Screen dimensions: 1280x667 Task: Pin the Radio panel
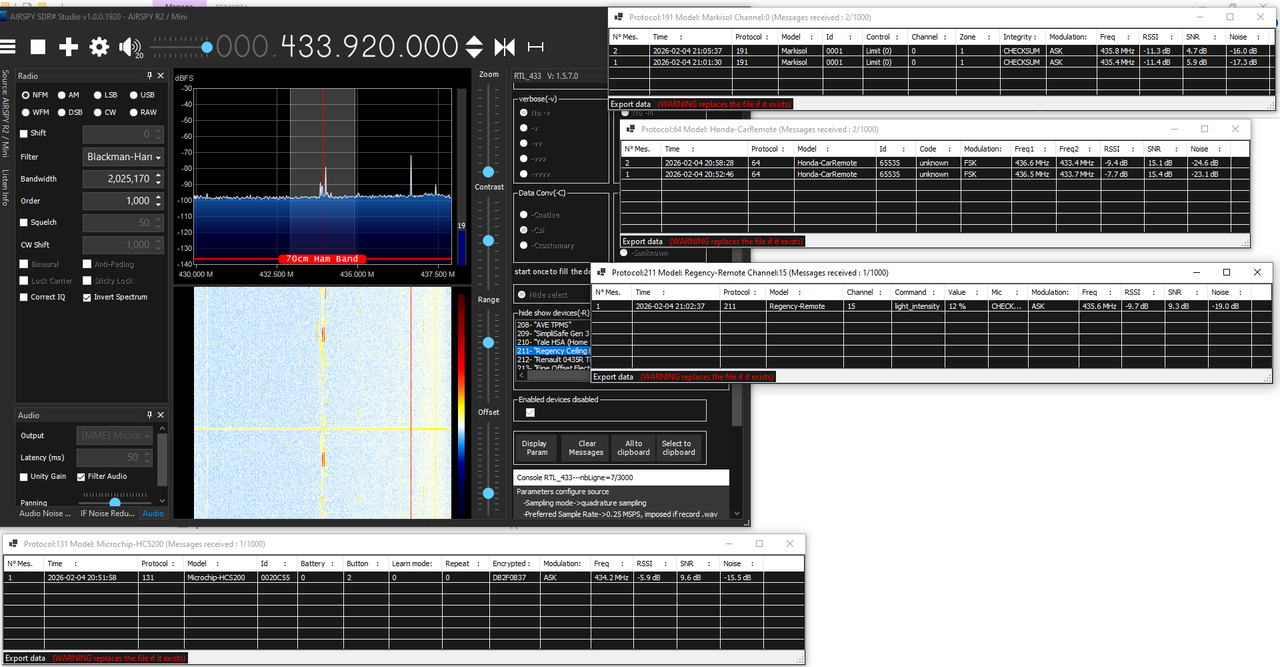(x=150, y=76)
